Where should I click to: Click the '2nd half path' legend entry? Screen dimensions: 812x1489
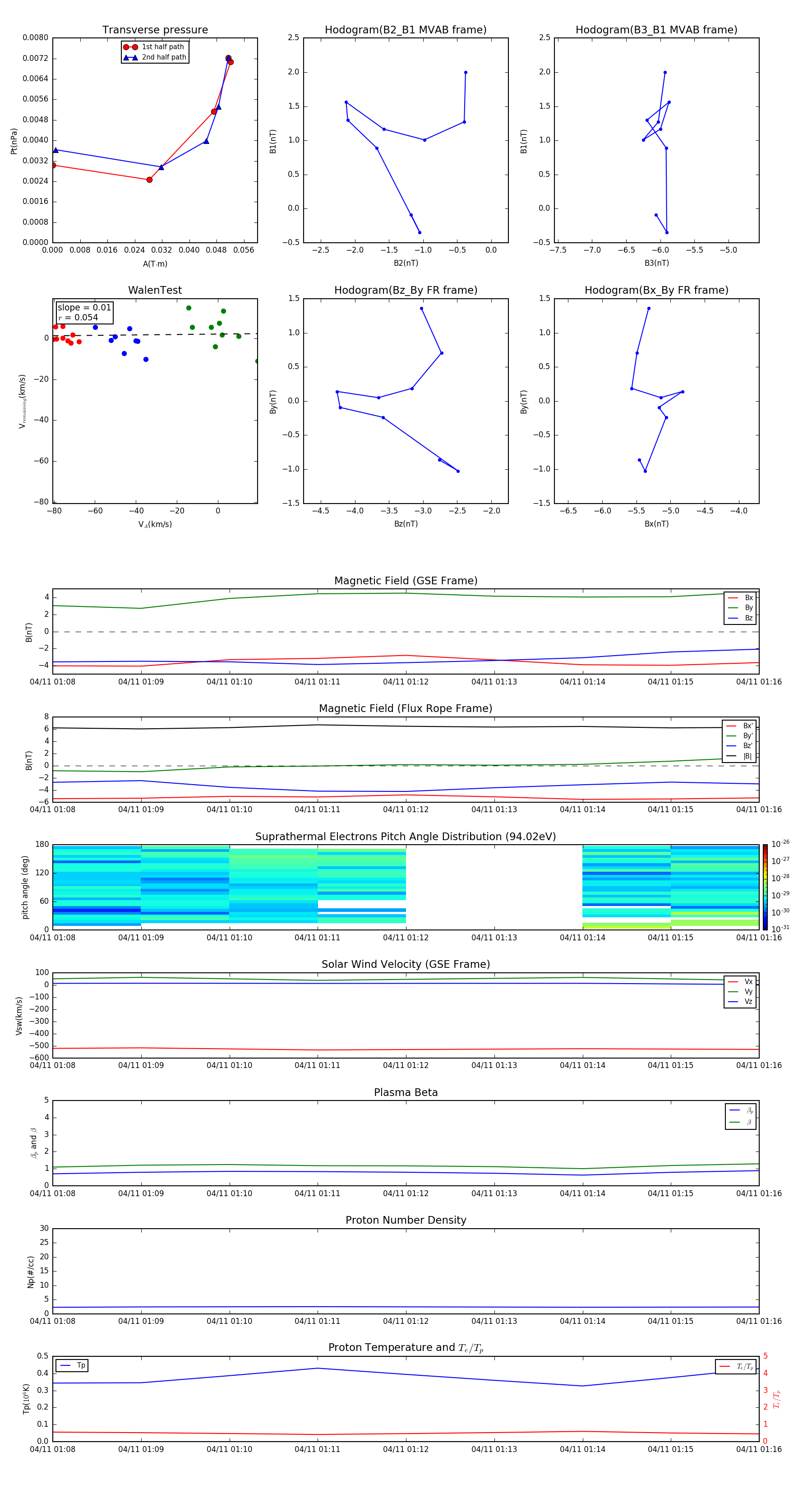coord(154,57)
